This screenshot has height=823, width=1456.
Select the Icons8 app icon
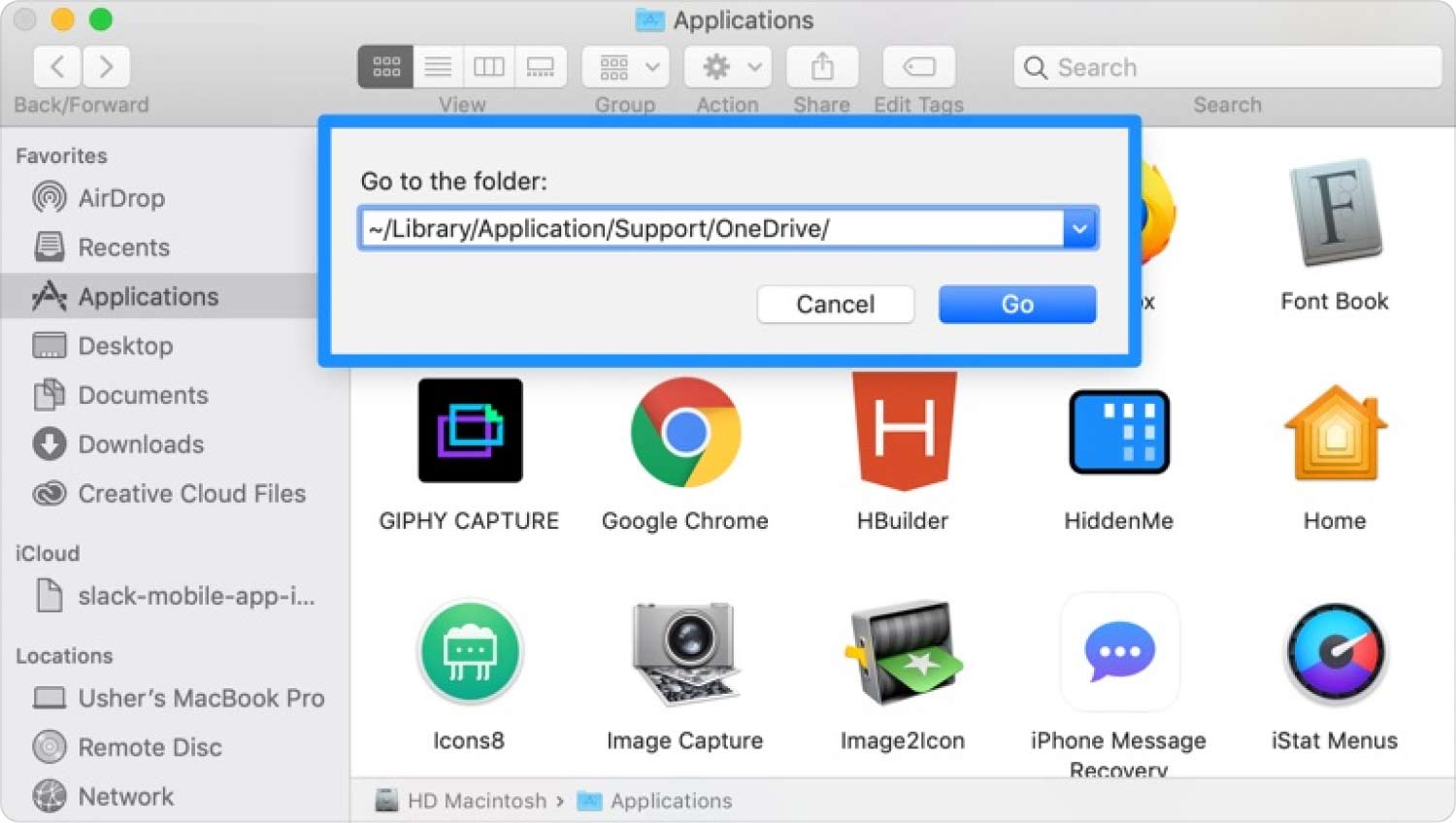(x=470, y=653)
